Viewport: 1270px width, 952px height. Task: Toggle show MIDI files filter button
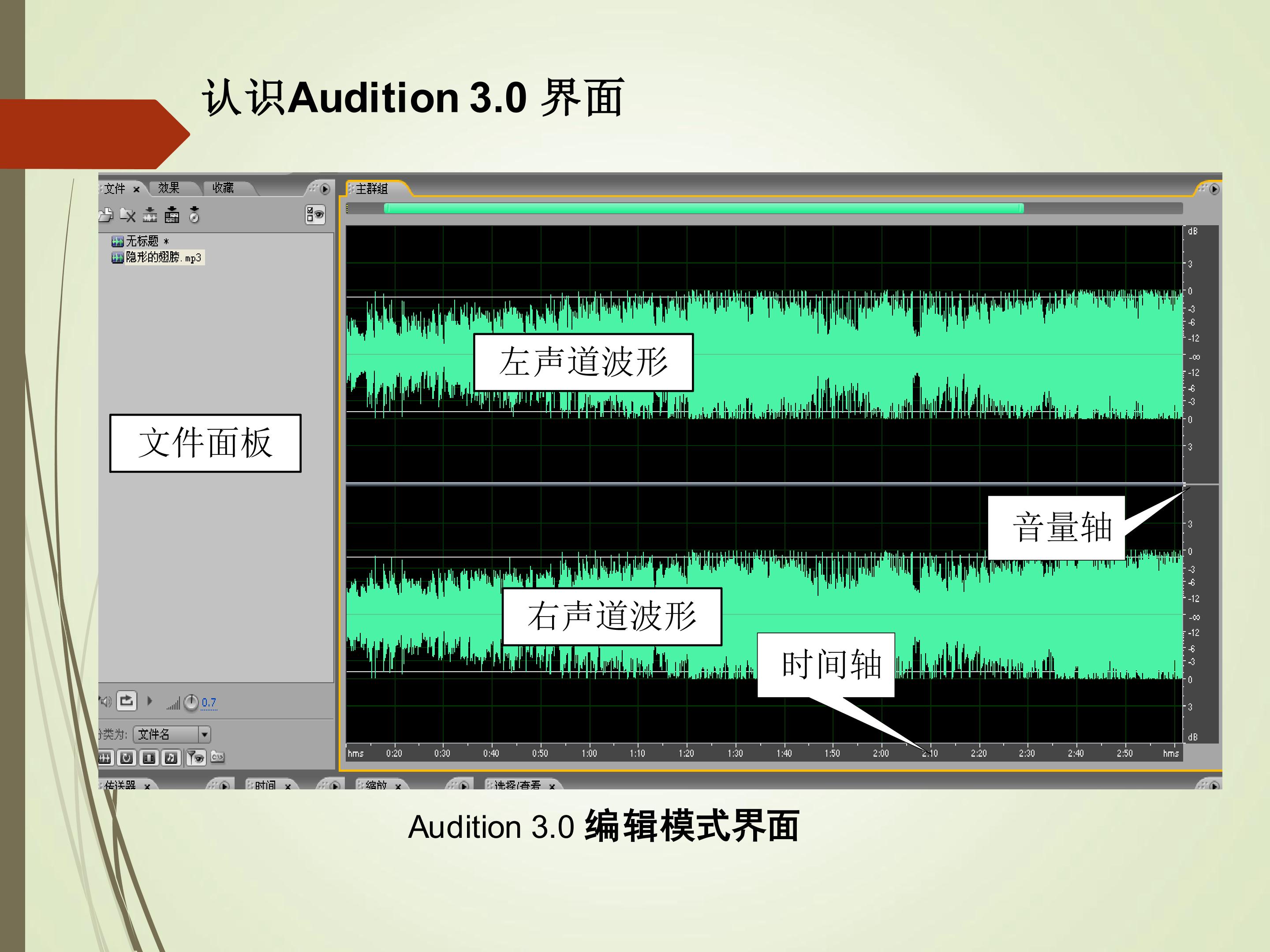pyautogui.click(x=171, y=758)
